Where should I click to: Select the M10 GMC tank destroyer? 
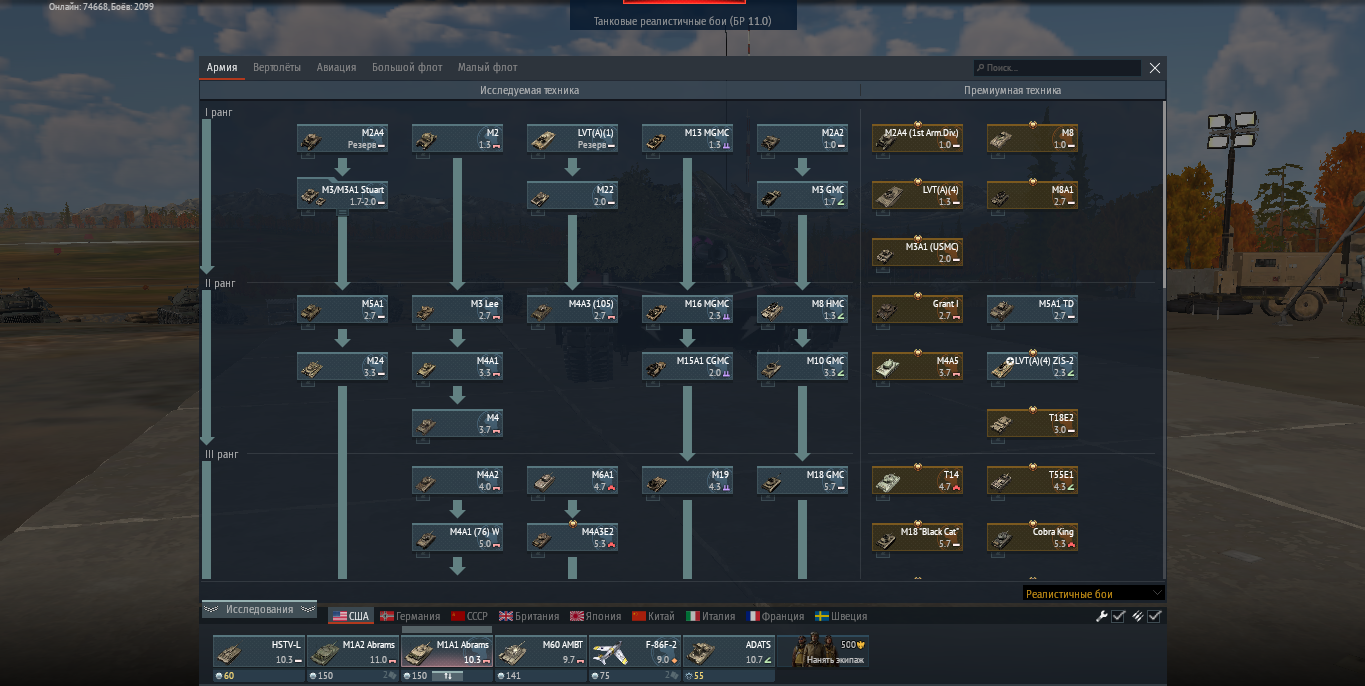(802, 366)
